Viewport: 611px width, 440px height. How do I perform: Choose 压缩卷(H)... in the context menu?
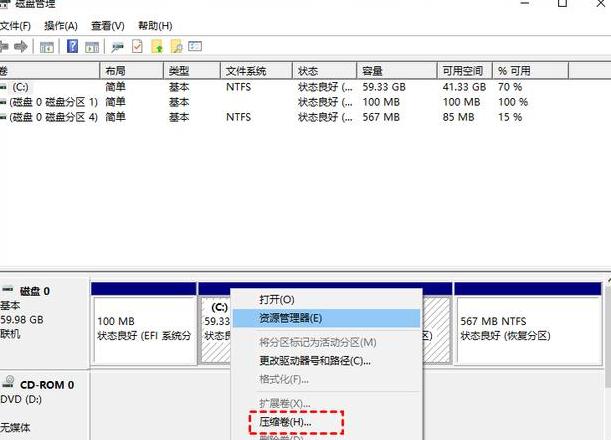(x=327, y=422)
